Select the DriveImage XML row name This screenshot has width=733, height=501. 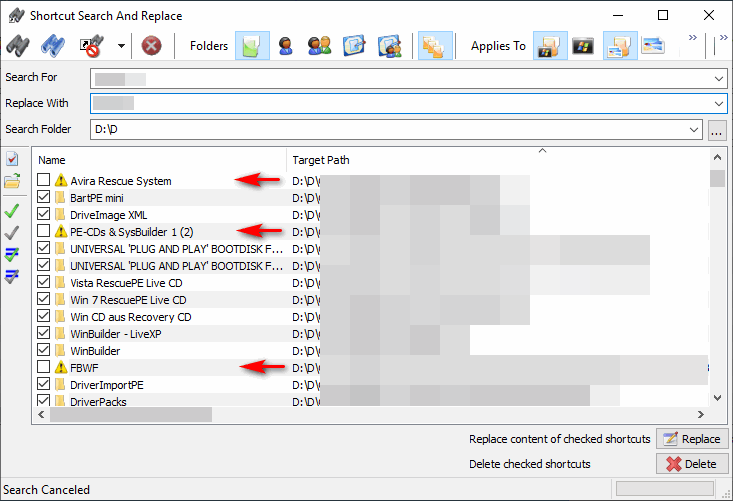[108, 215]
